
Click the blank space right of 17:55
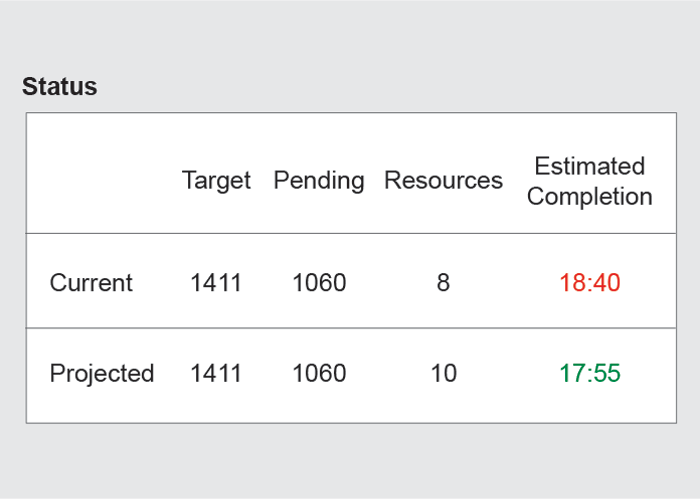pyautogui.click(x=648, y=373)
